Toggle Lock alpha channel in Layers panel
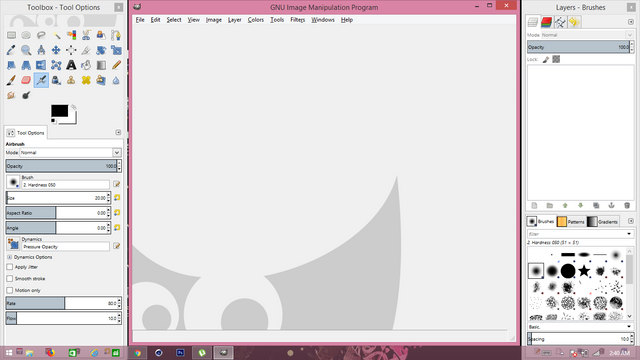Image resolution: width=640 pixels, height=360 pixels. click(556, 60)
